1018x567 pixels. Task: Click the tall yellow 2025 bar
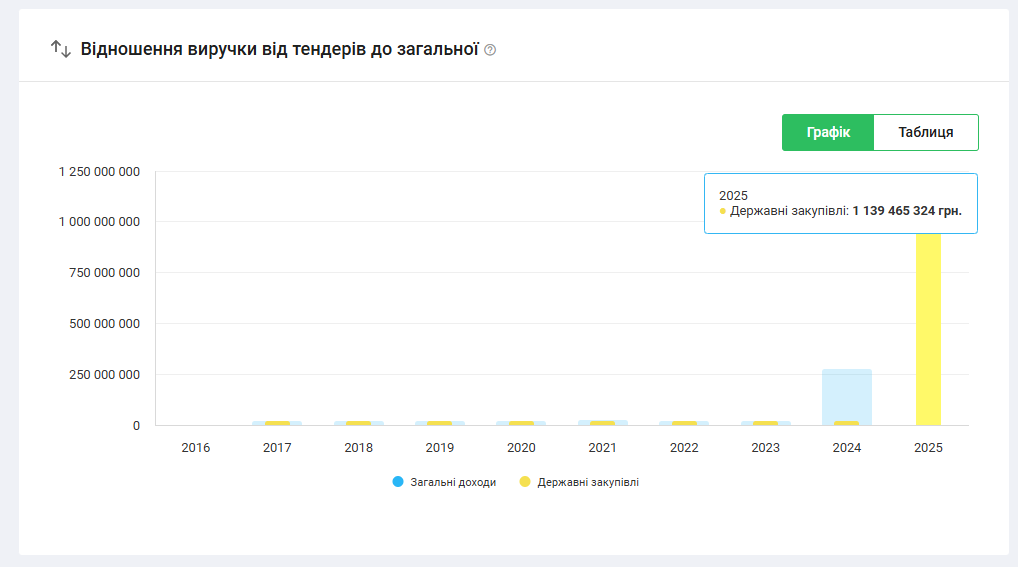(x=928, y=330)
